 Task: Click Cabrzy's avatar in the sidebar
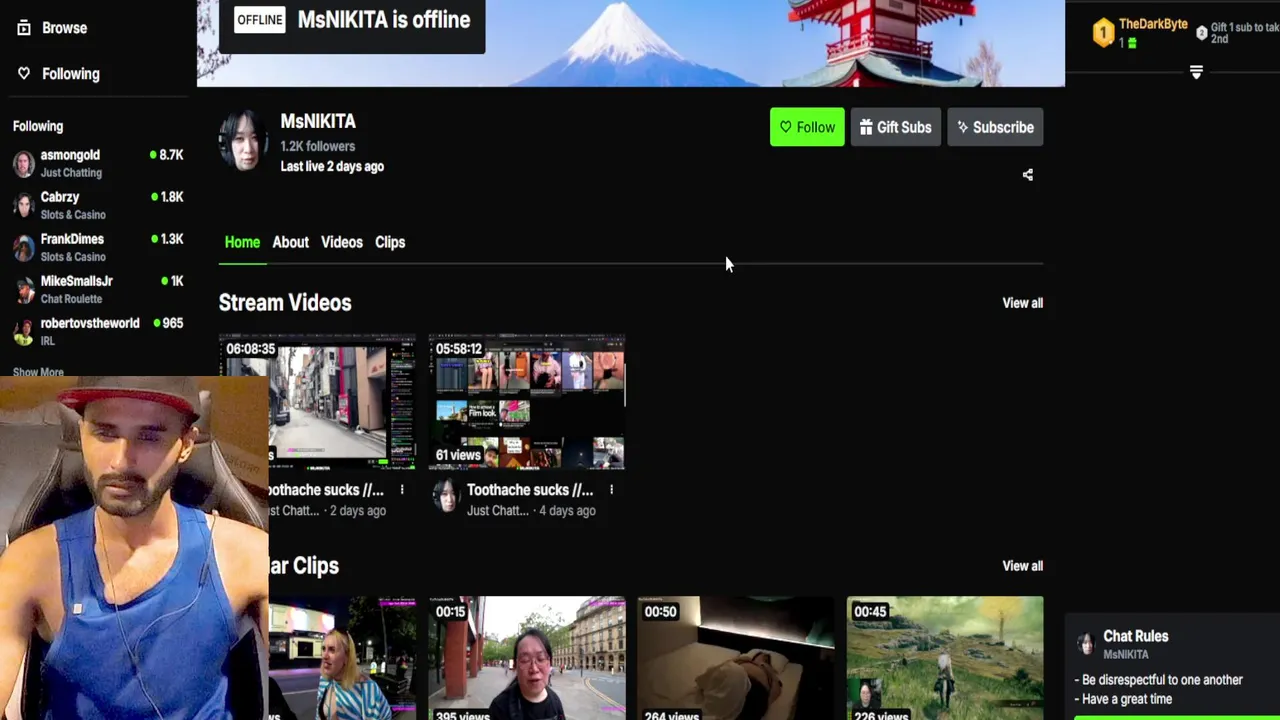pos(23,205)
